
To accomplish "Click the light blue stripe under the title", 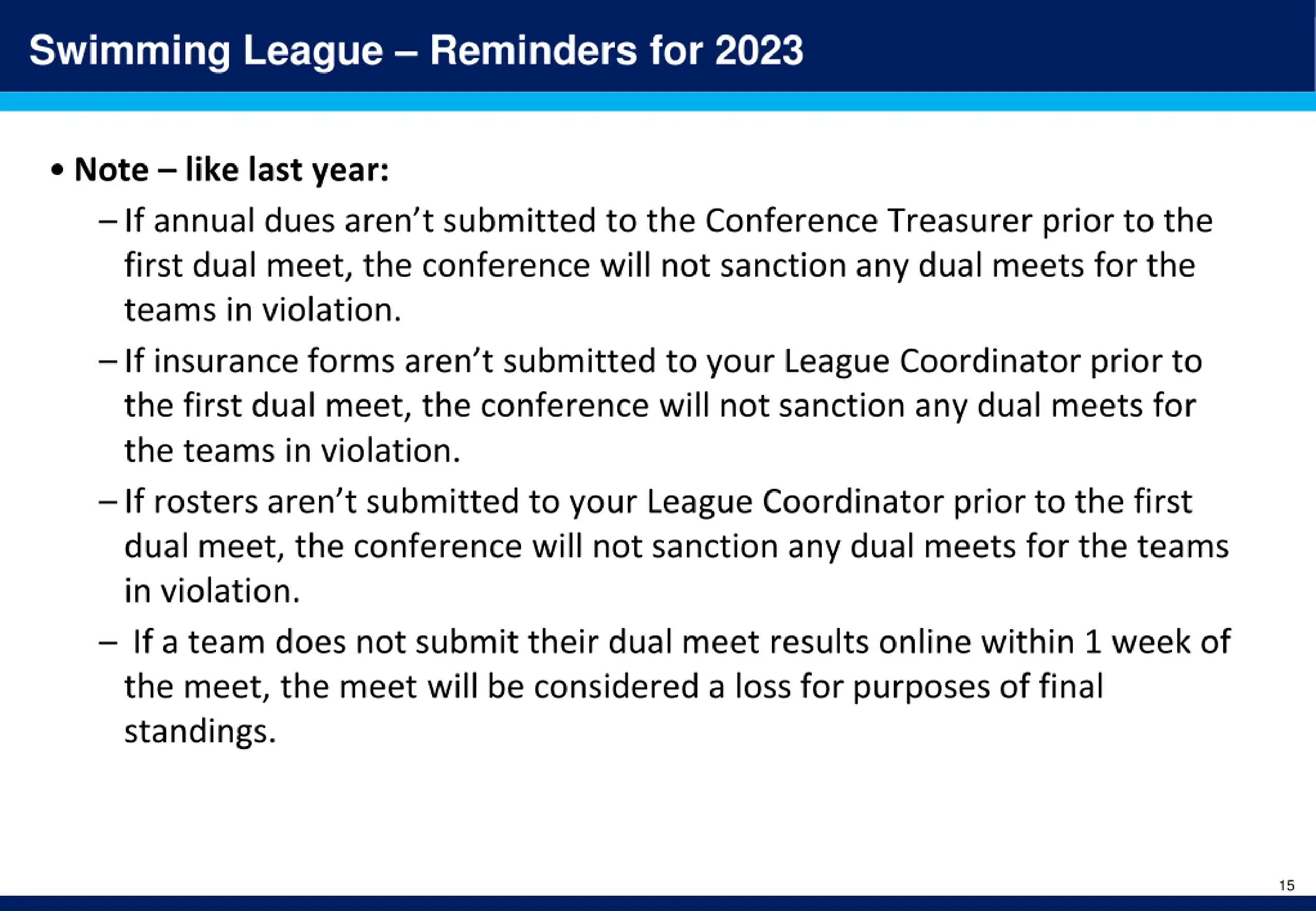I will pyautogui.click(x=658, y=102).
